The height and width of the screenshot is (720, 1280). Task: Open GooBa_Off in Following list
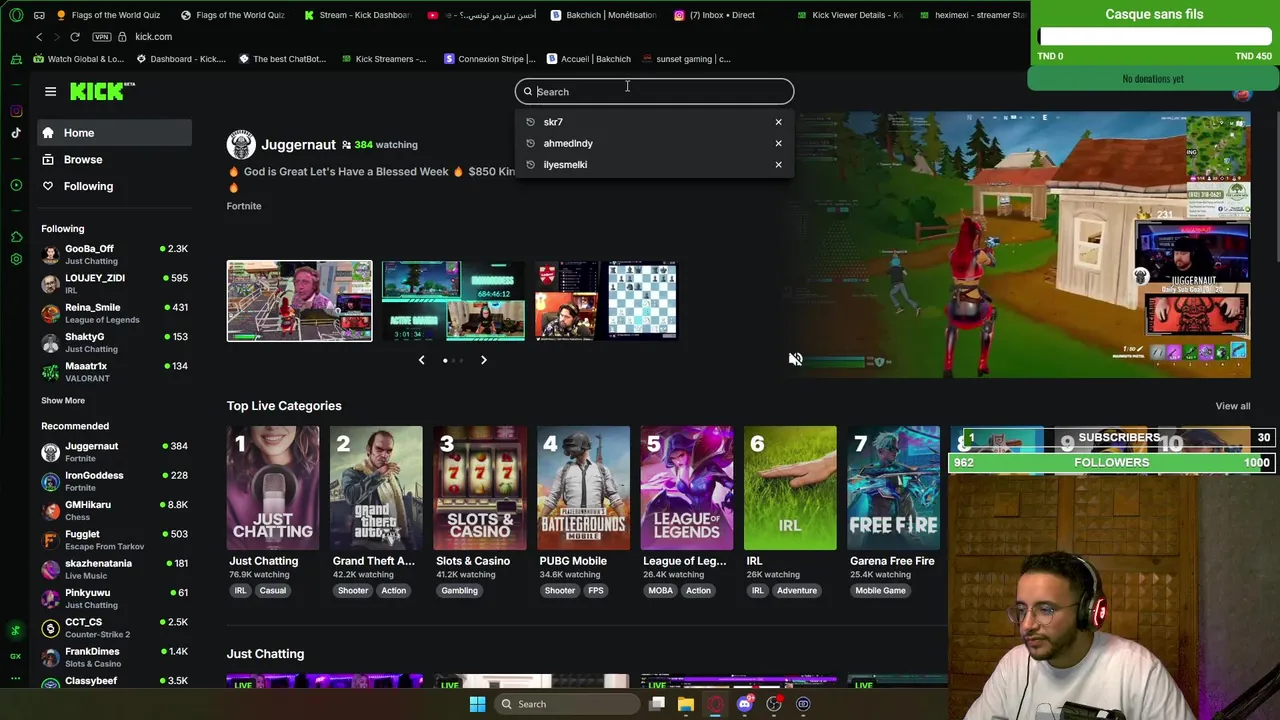point(114,254)
